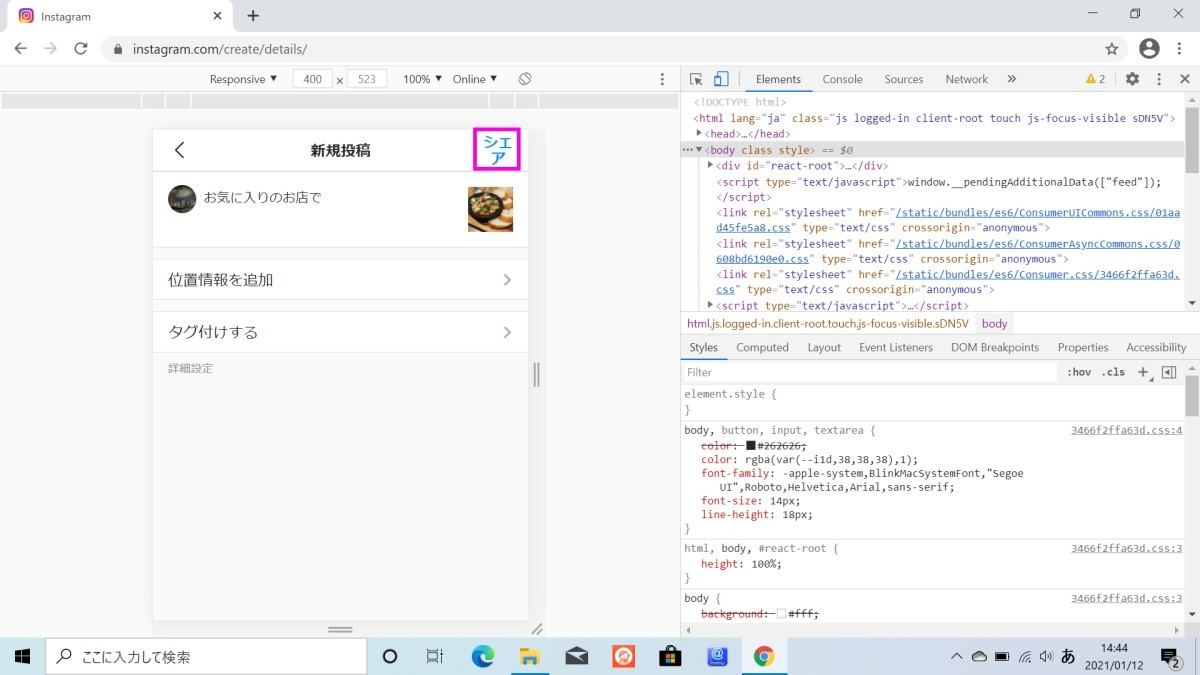Open ConsumerUICommons.css stylesheet link
Viewport: 1200px width, 675px height.
click(x=1038, y=213)
